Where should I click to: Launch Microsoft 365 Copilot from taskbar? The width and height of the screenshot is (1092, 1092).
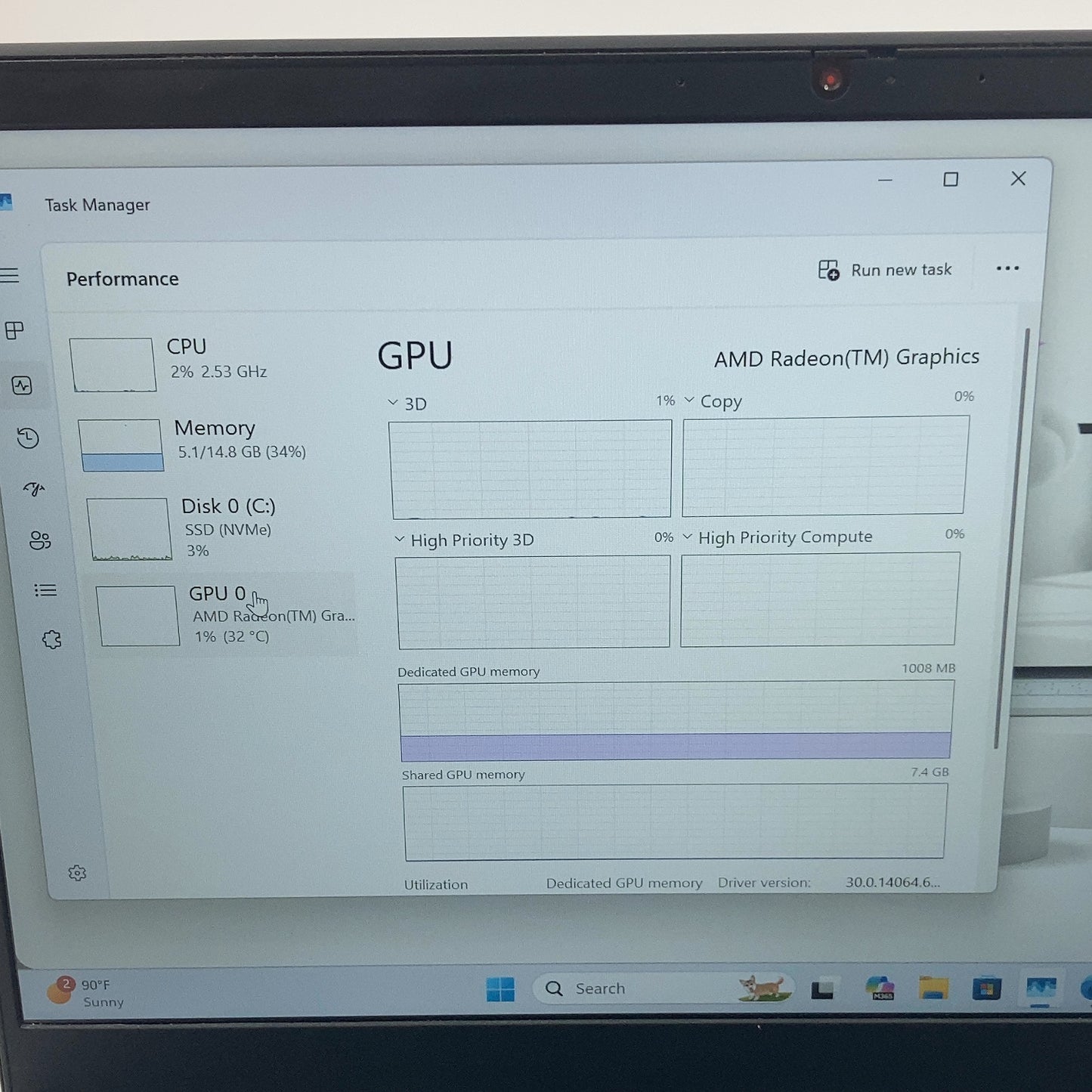(880, 988)
